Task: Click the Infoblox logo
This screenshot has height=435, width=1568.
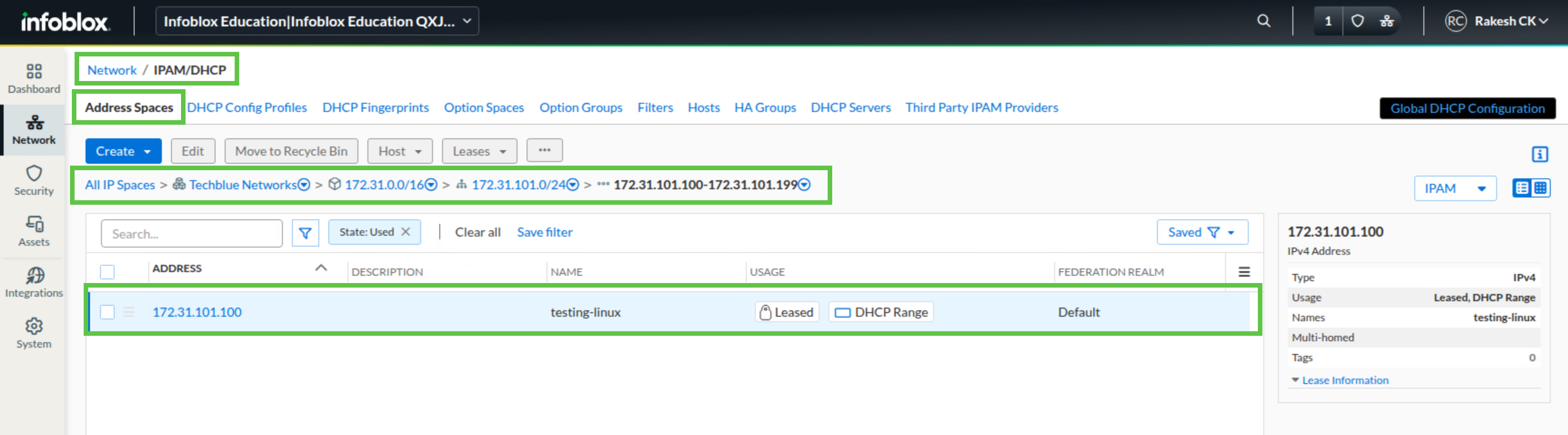Action: [65, 22]
